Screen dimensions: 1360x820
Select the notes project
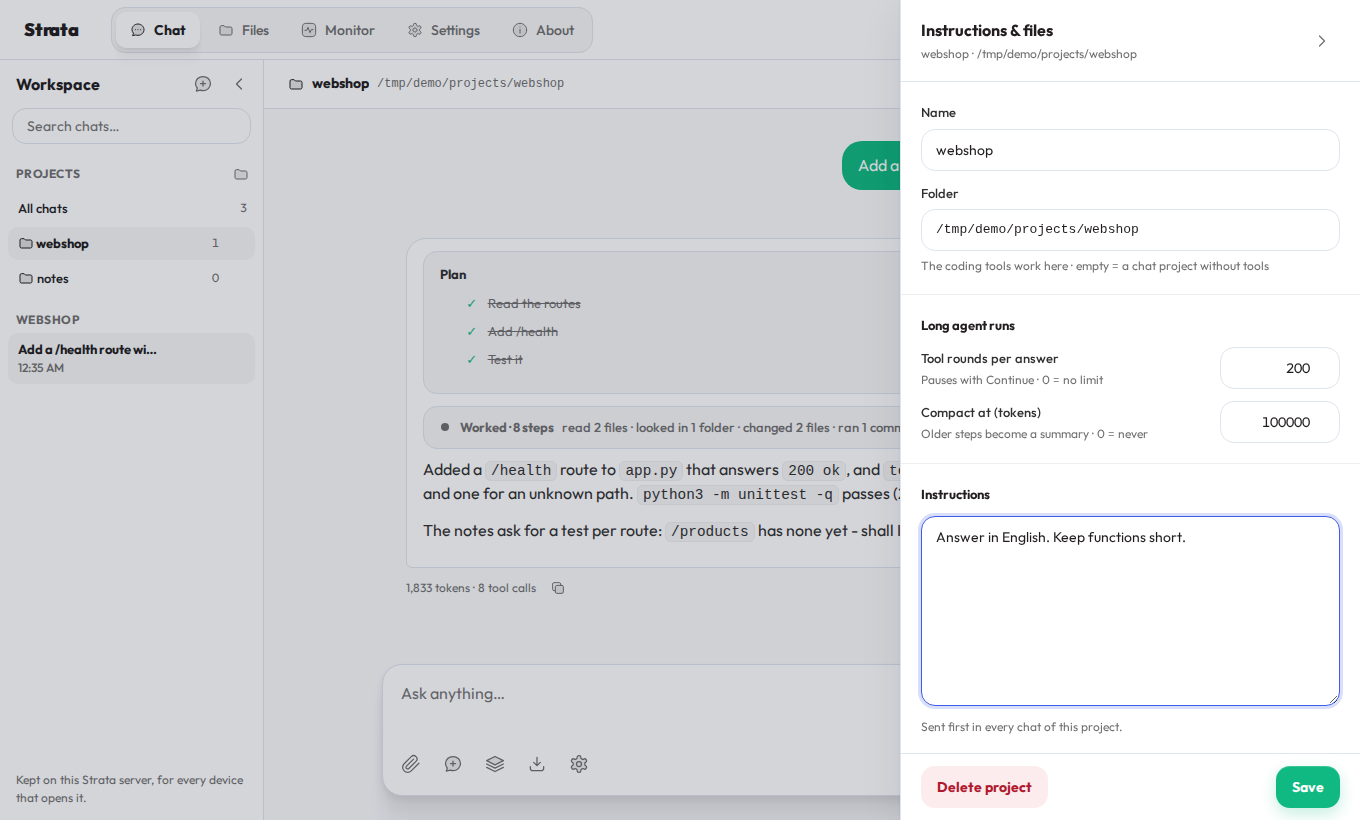tap(131, 278)
